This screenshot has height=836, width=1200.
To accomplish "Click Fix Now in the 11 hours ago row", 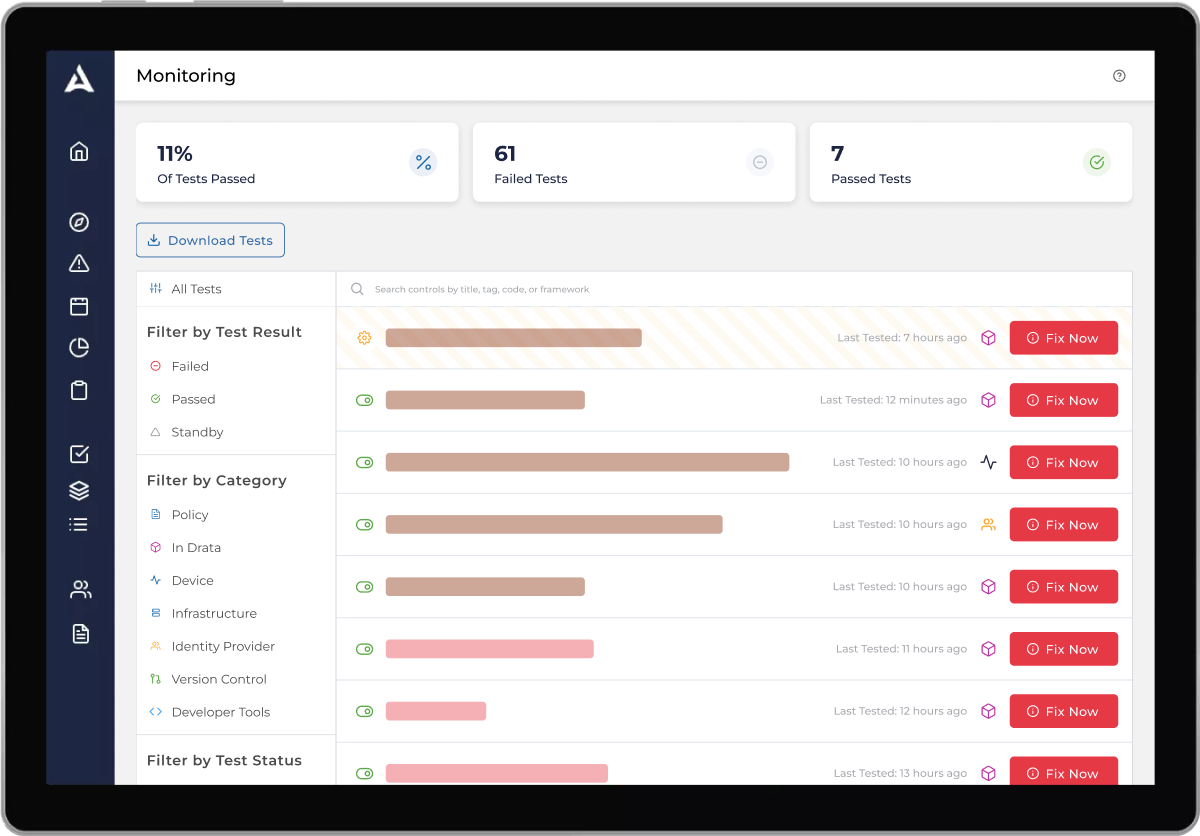I will click(1063, 649).
